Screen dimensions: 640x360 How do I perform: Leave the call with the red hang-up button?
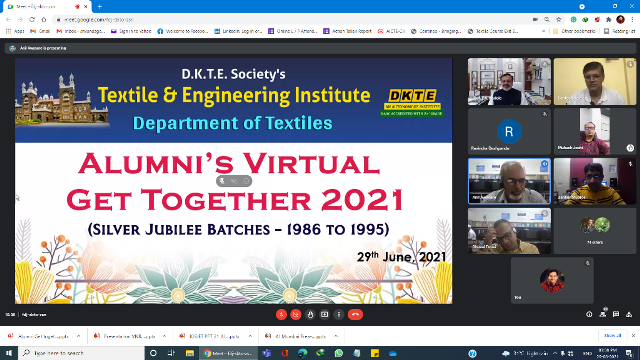coord(355,315)
